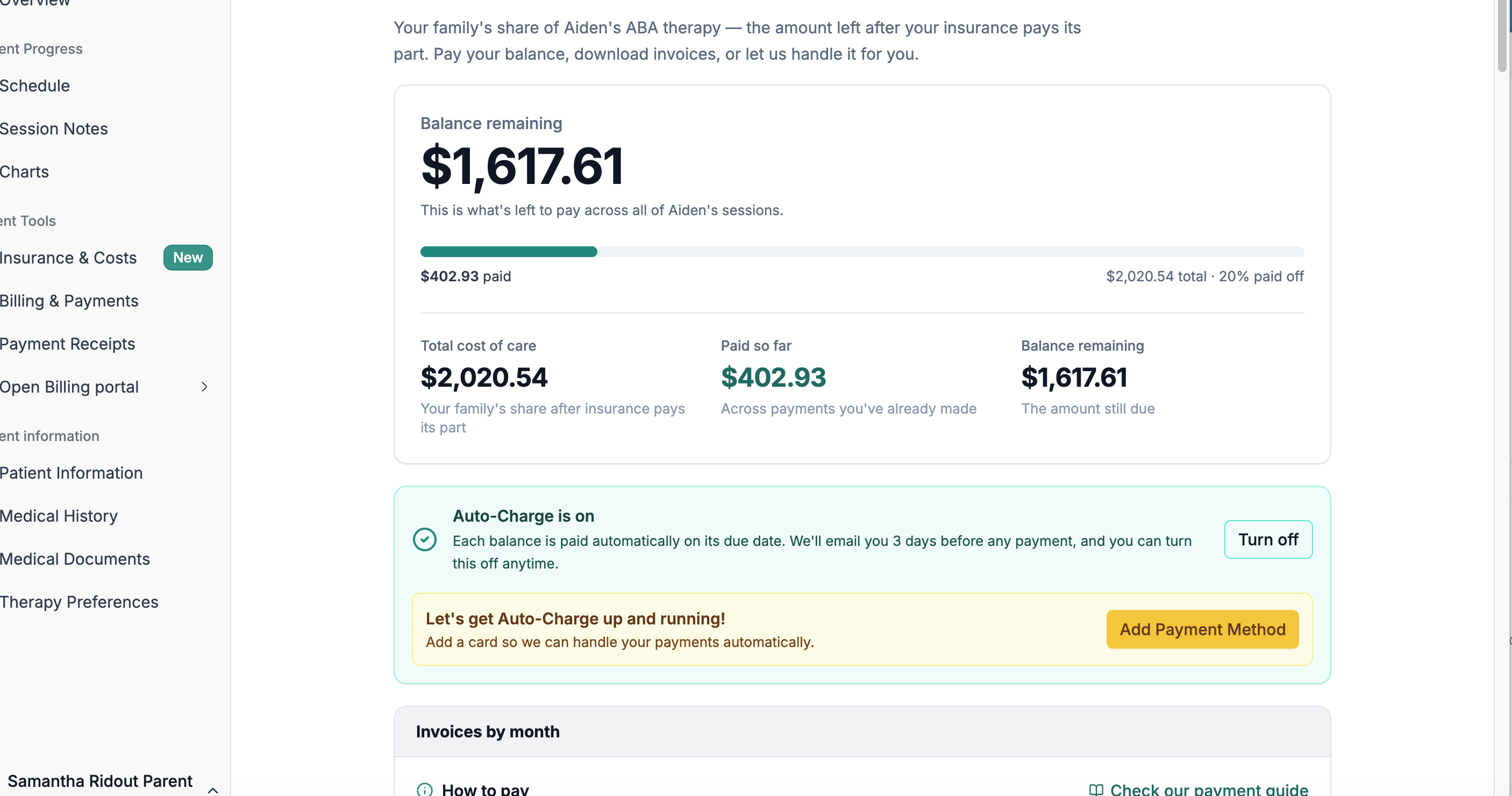Open the Charts section
1512x796 pixels.
(25, 172)
